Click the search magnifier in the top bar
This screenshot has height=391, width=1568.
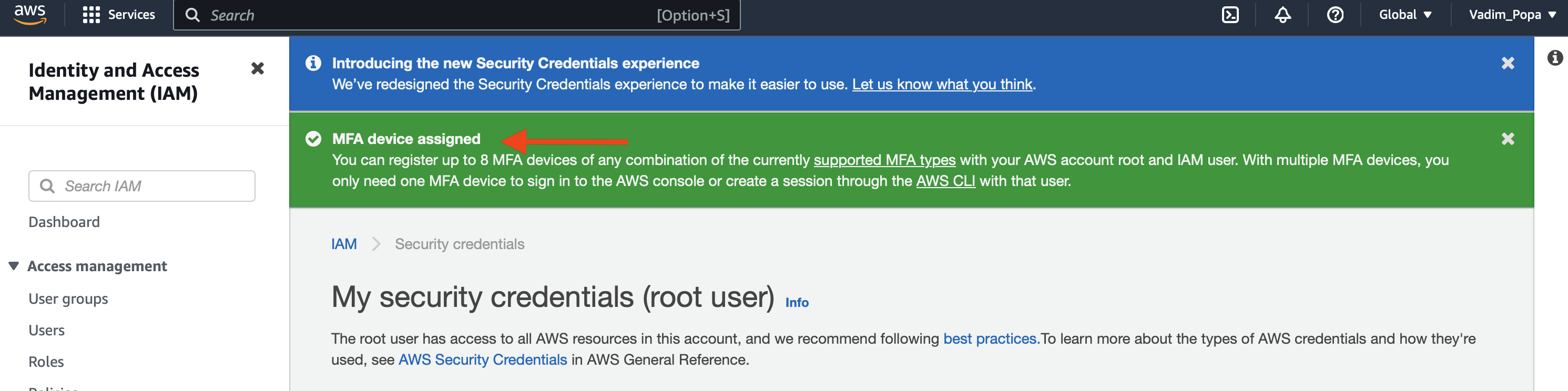[193, 15]
